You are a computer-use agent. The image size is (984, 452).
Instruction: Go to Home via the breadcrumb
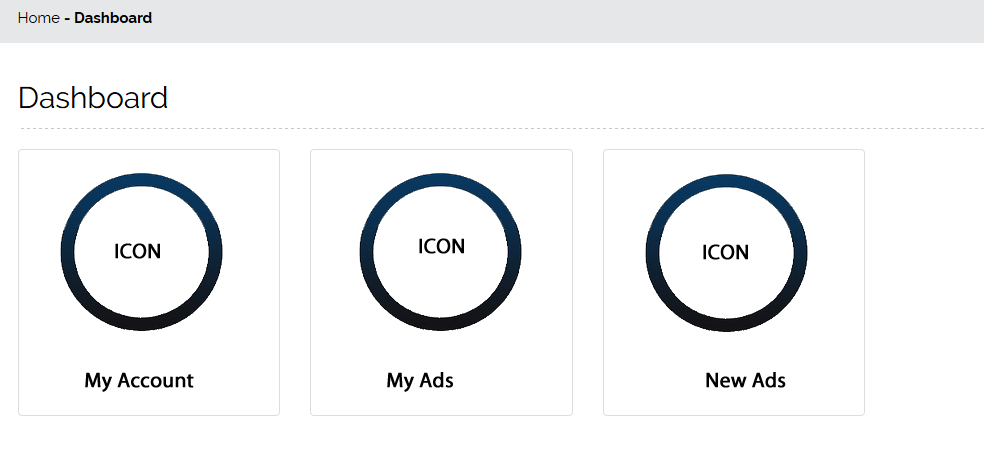point(38,18)
